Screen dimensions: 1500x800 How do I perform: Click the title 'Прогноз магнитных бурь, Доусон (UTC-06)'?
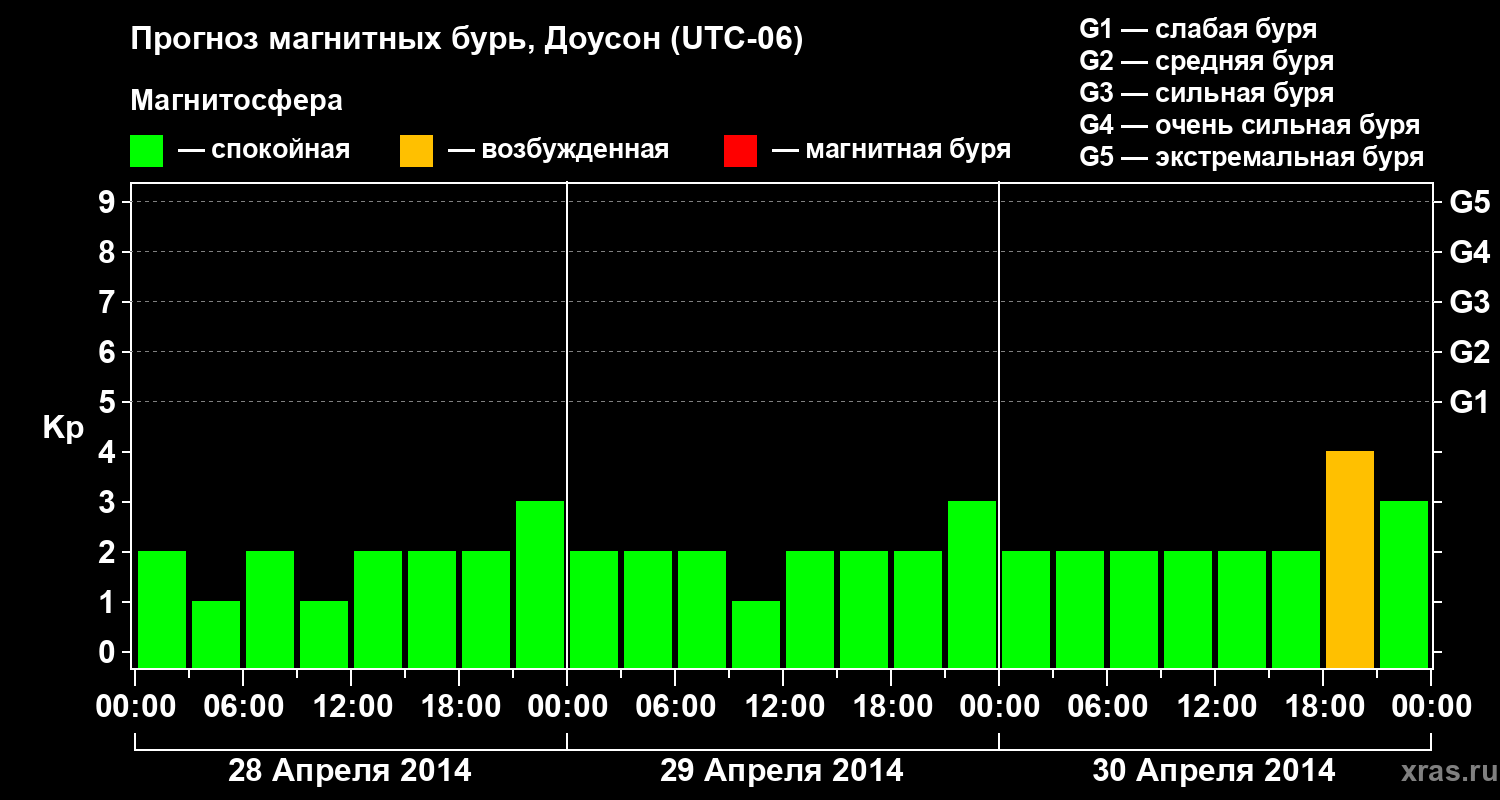[x=467, y=41]
